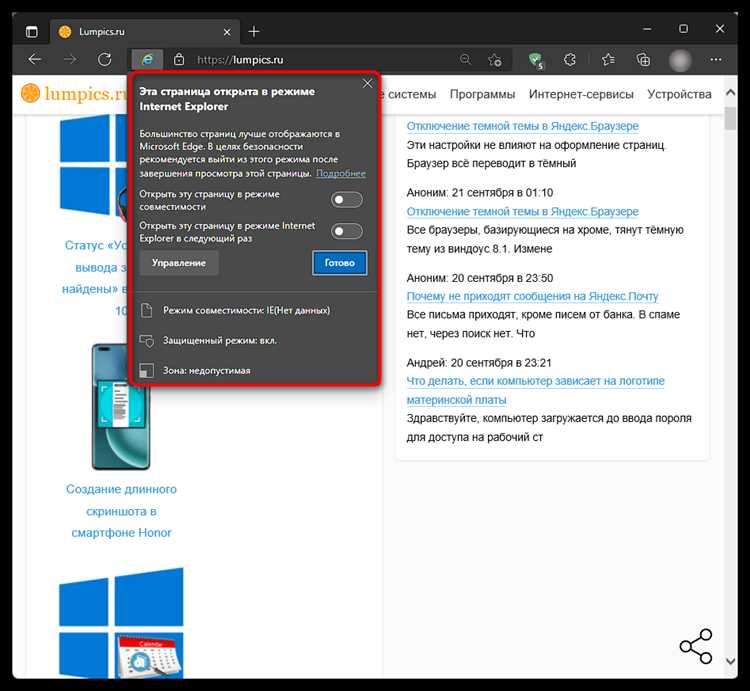This screenshot has height=691, width=750.
Task: Open Создание длинного скриншота в смартфоне Honor link
Action: [x=121, y=511]
